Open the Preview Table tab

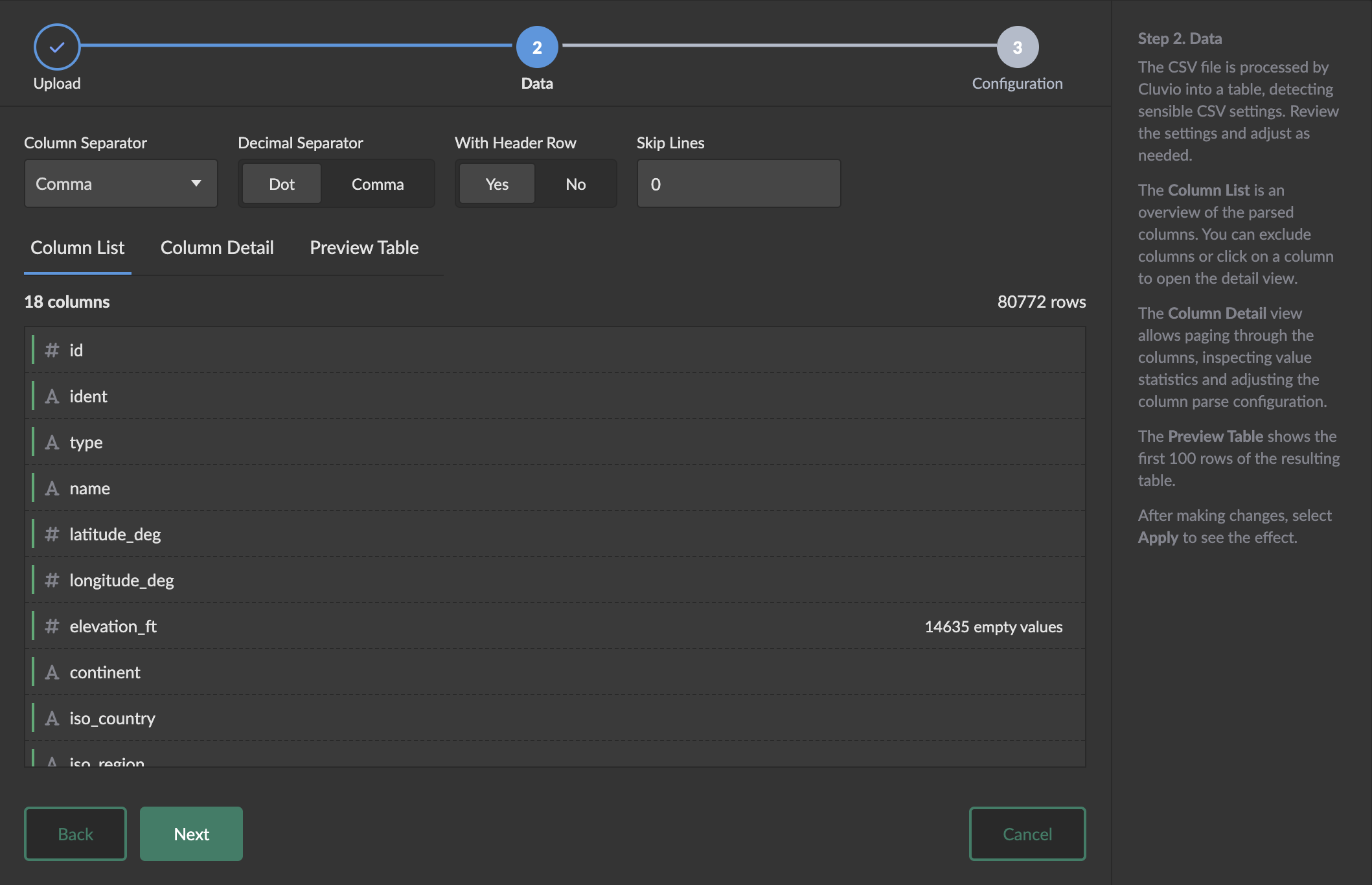(364, 247)
